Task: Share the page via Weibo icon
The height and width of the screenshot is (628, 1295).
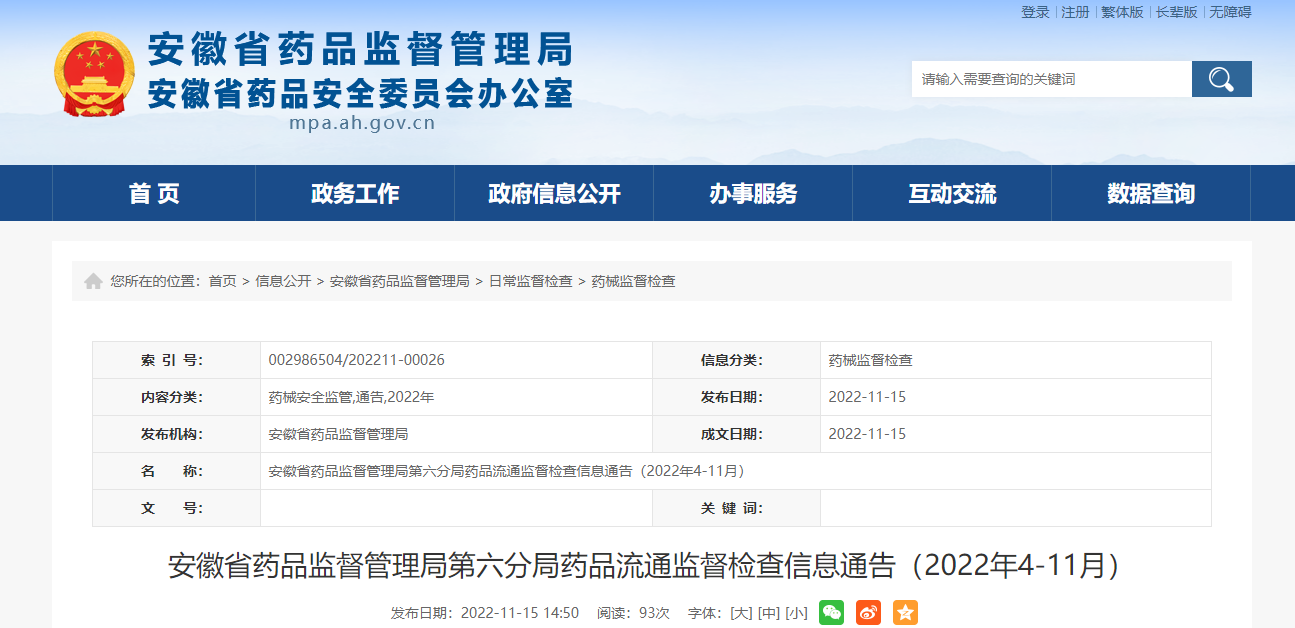Action: [x=868, y=612]
